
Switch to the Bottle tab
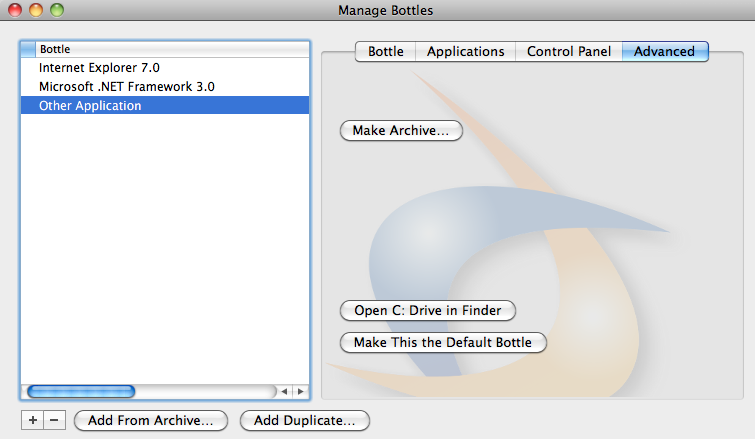click(x=386, y=52)
